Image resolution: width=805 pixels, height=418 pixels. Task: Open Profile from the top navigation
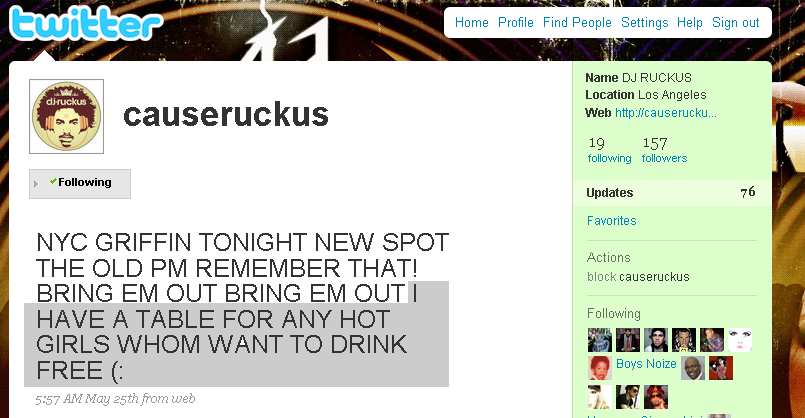(515, 23)
